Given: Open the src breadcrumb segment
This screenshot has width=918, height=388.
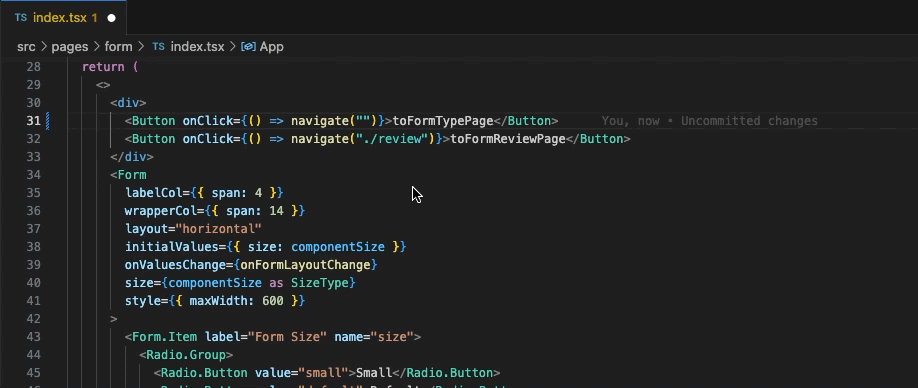Looking at the screenshot, I should [26, 47].
